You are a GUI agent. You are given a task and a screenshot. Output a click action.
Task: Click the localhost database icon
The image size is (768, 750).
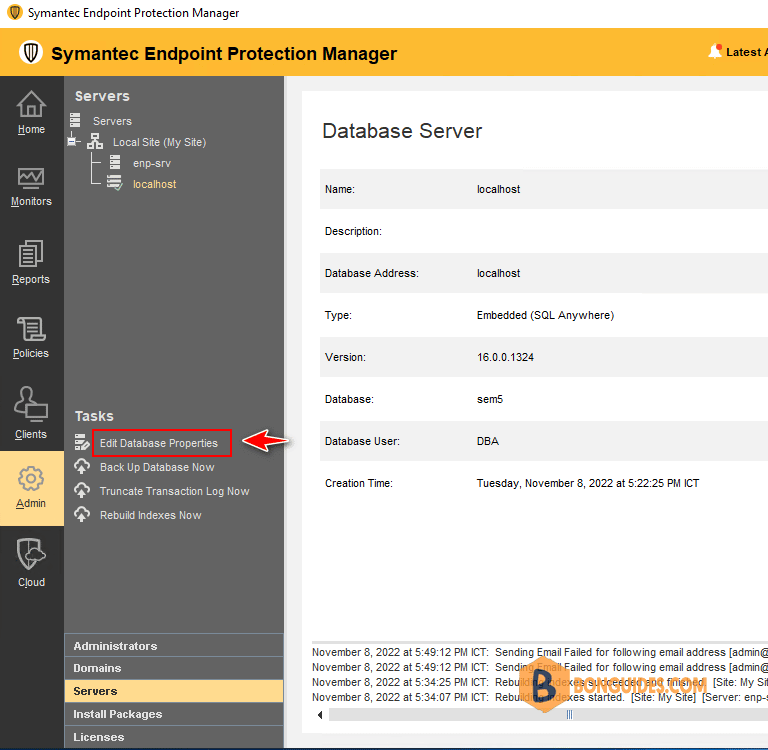tap(115, 183)
